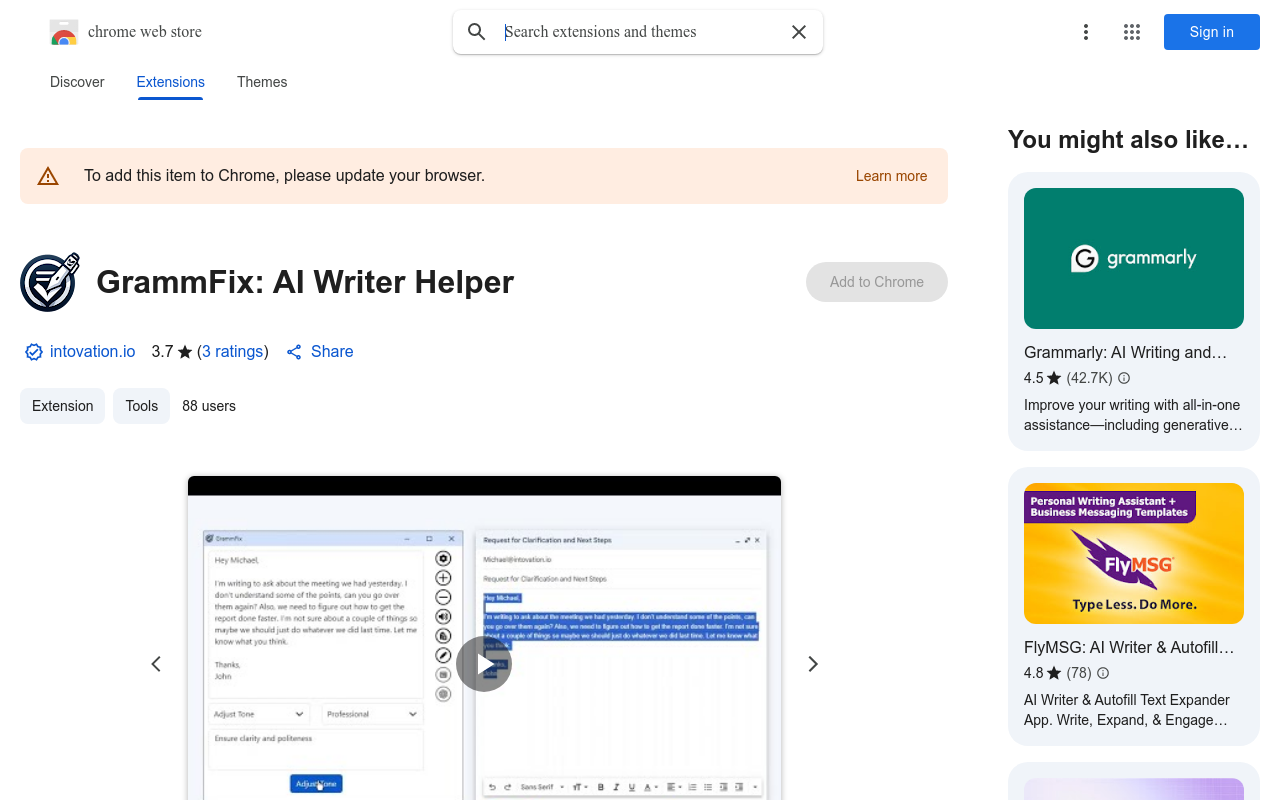This screenshot has width=1280, height=800.
Task: Click the undo arrow in preview toolbar
Action: pos(492,787)
